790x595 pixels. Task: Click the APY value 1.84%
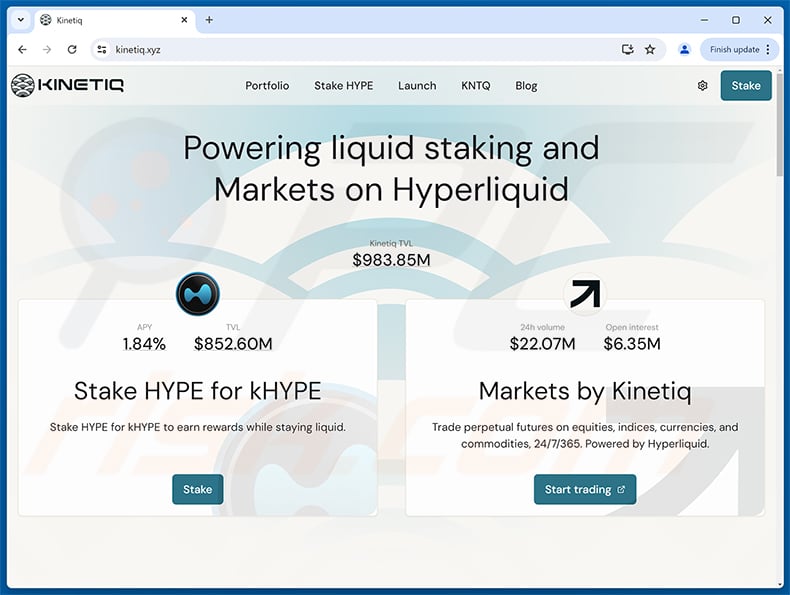coord(144,344)
